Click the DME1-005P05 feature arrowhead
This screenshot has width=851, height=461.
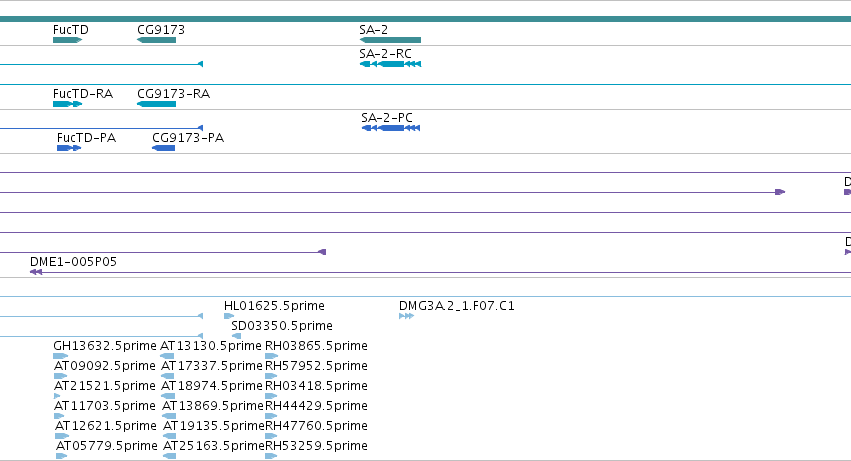tap(36, 272)
